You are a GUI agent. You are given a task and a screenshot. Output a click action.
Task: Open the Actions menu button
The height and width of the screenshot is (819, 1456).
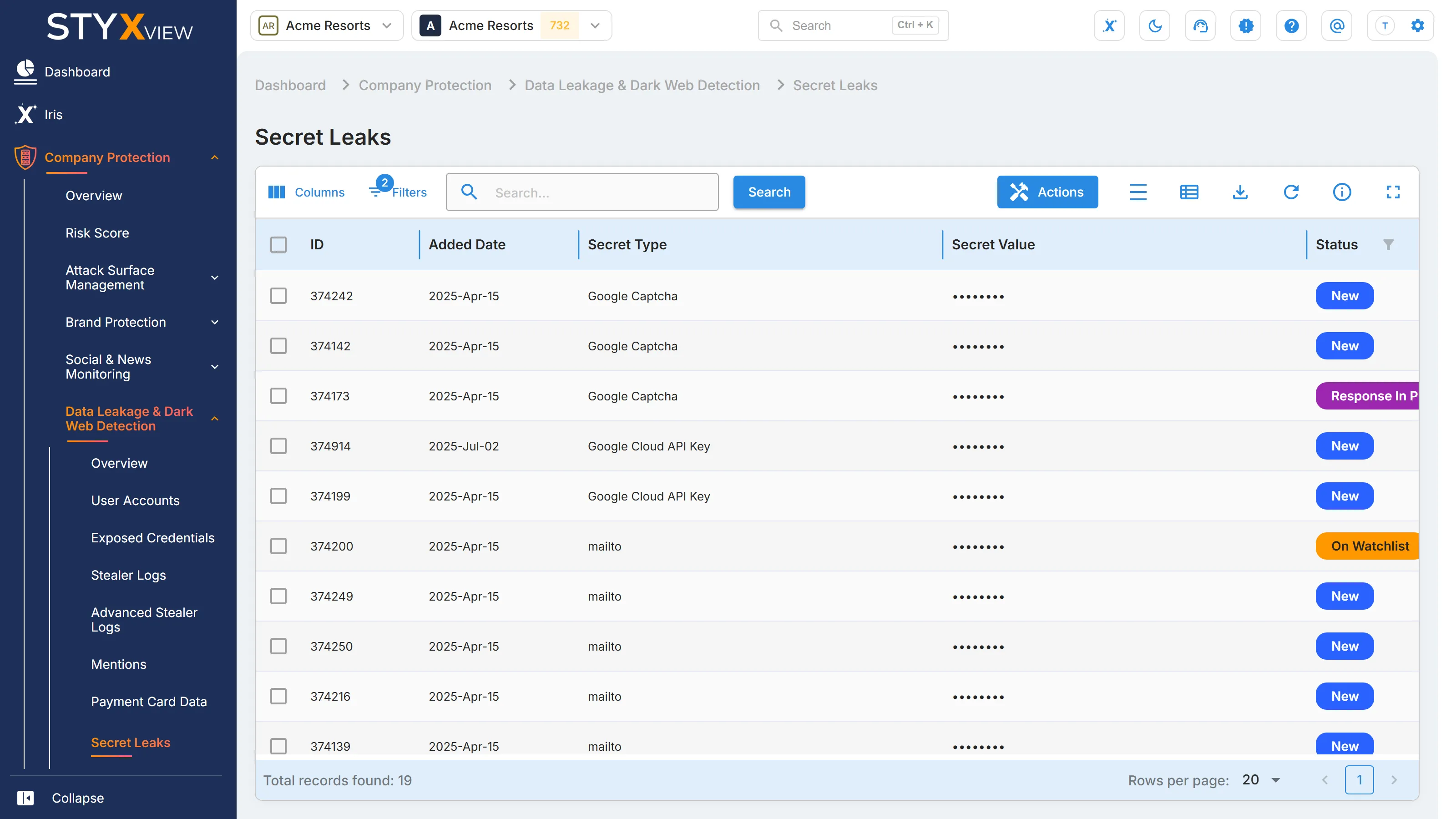1047,192
